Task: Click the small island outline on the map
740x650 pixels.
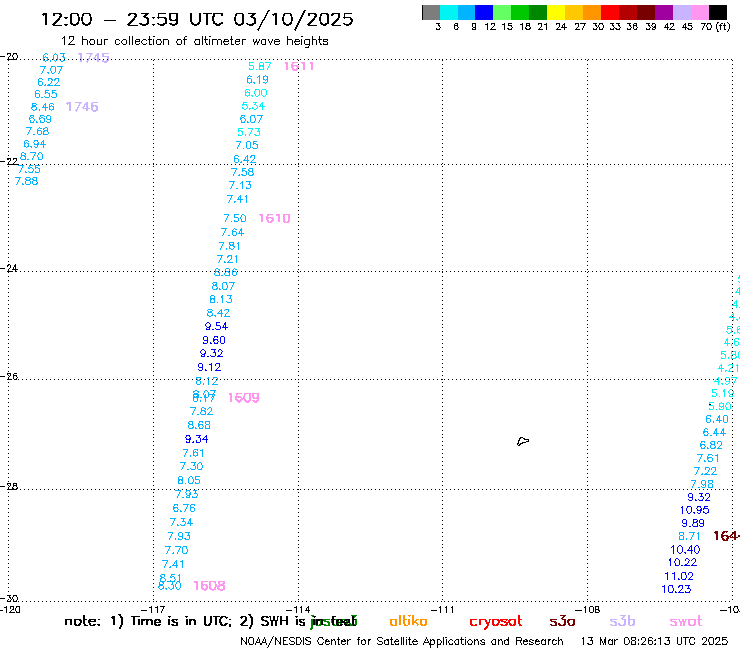Action: [x=523, y=441]
